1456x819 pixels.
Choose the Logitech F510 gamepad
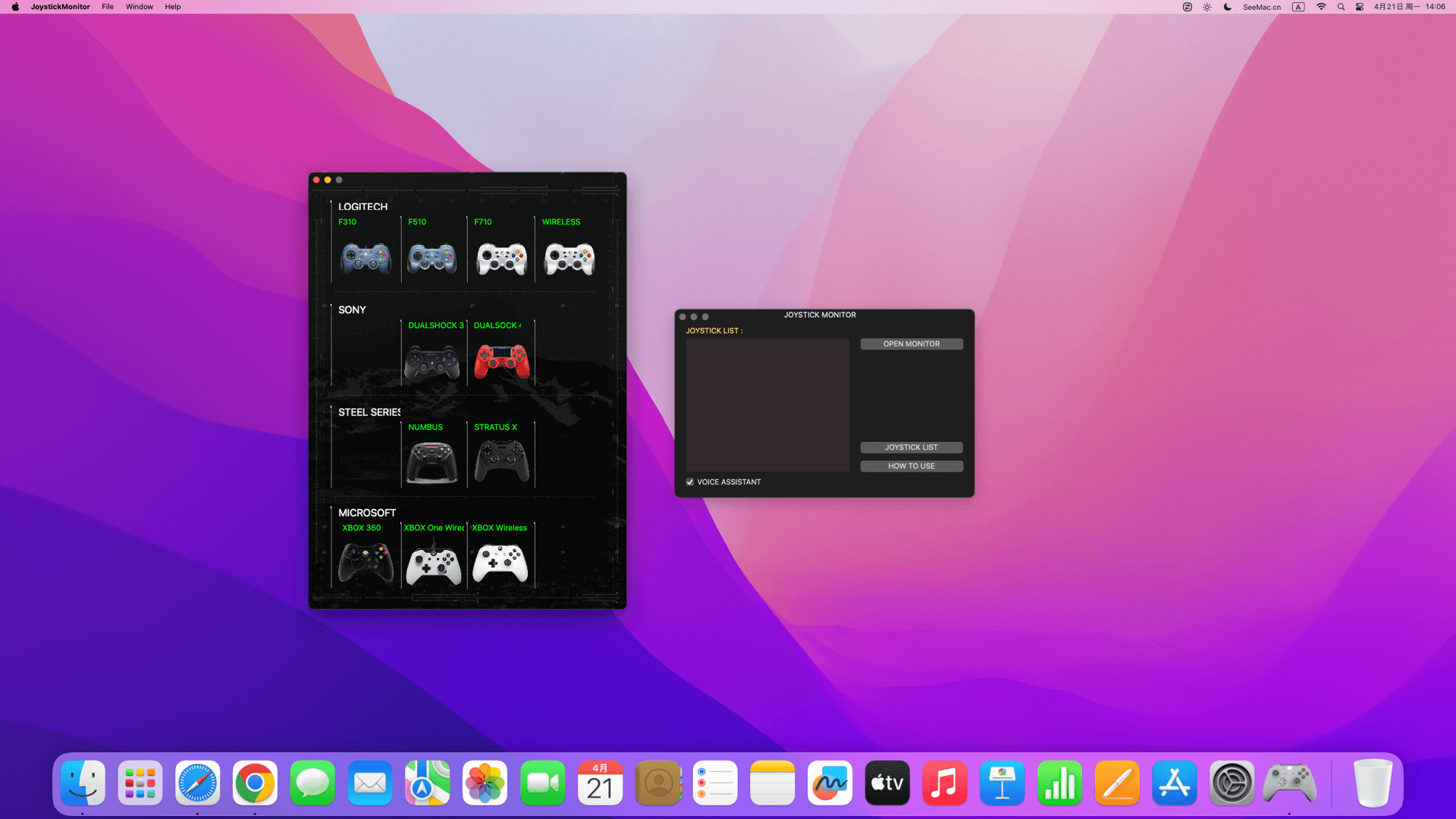click(x=432, y=259)
